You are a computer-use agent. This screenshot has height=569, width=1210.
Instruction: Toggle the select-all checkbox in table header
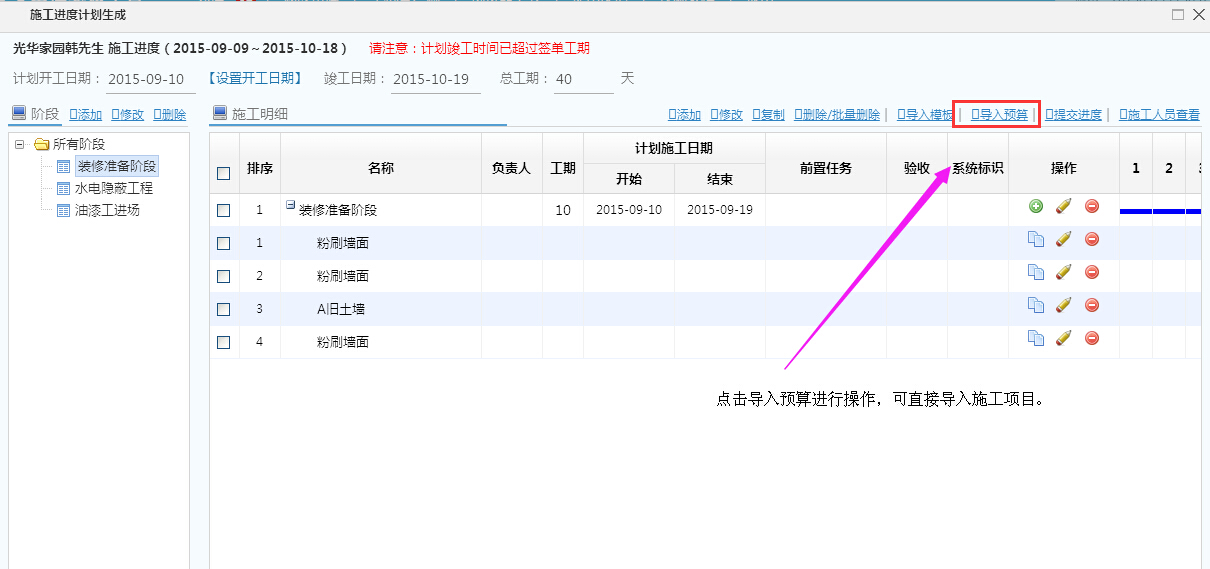tap(224, 173)
